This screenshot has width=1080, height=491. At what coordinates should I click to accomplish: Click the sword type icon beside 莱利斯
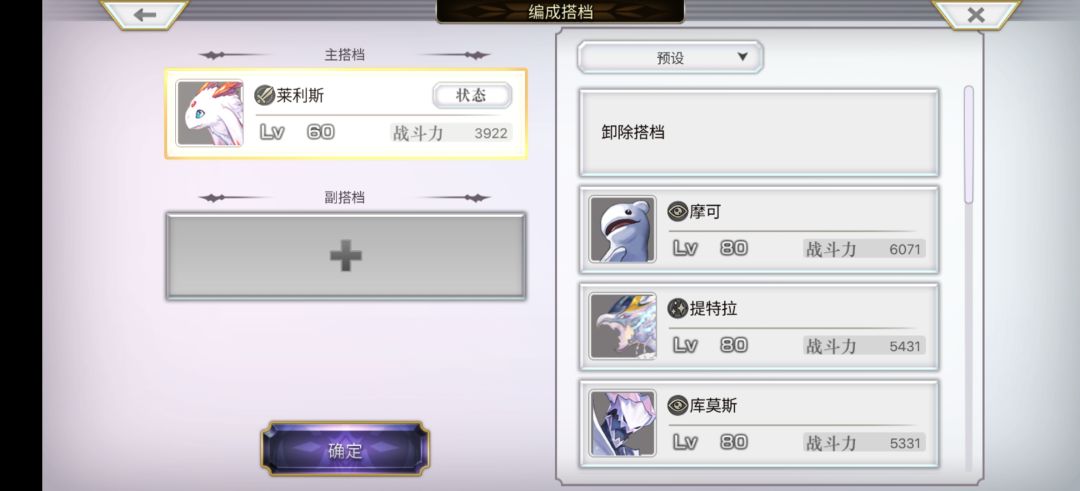[x=264, y=95]
